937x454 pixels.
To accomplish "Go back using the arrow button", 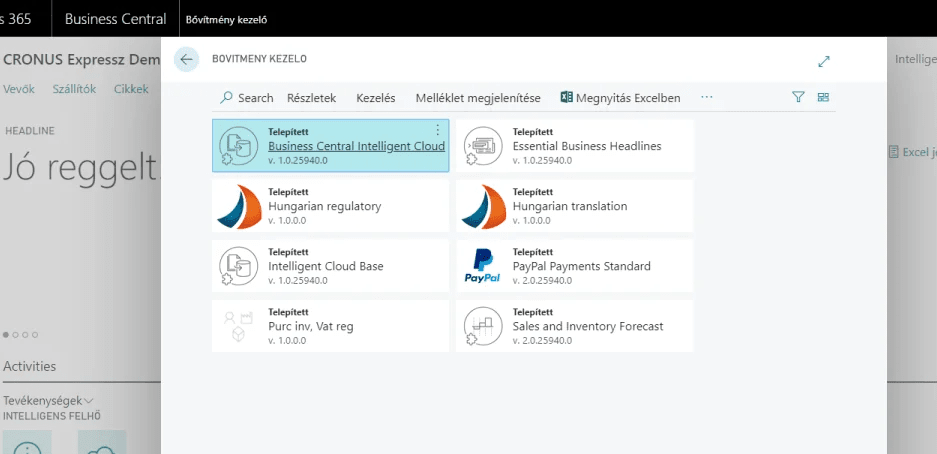I will coord(186,60).
